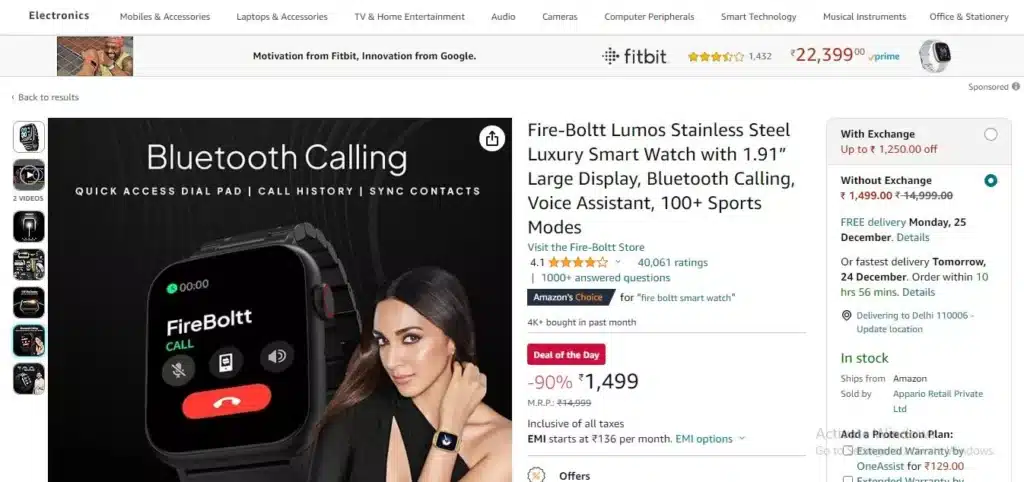Screen dimensions: 1024x482
Task: Click the share icon on product image
Action: (492, 138)
